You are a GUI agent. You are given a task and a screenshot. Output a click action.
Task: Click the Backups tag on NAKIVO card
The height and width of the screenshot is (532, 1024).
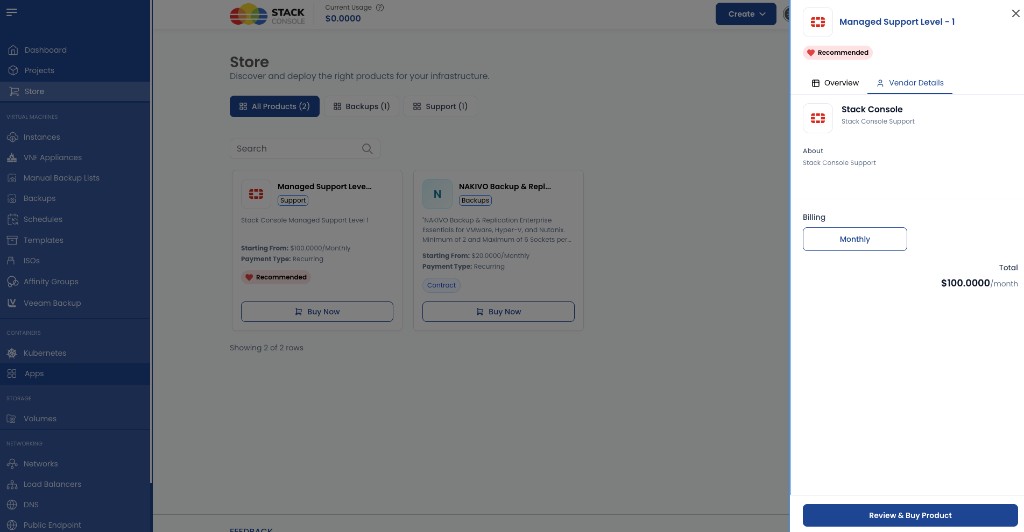[475, 200]
